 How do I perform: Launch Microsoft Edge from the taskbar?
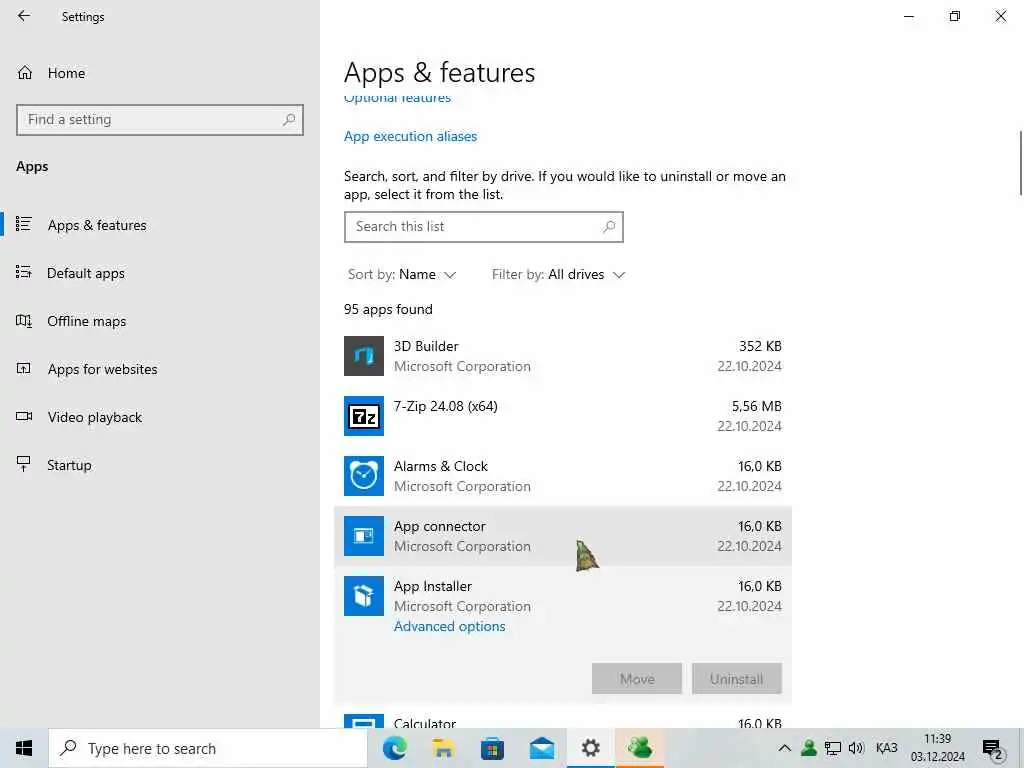pyautogui.click(x=394, y=748)
